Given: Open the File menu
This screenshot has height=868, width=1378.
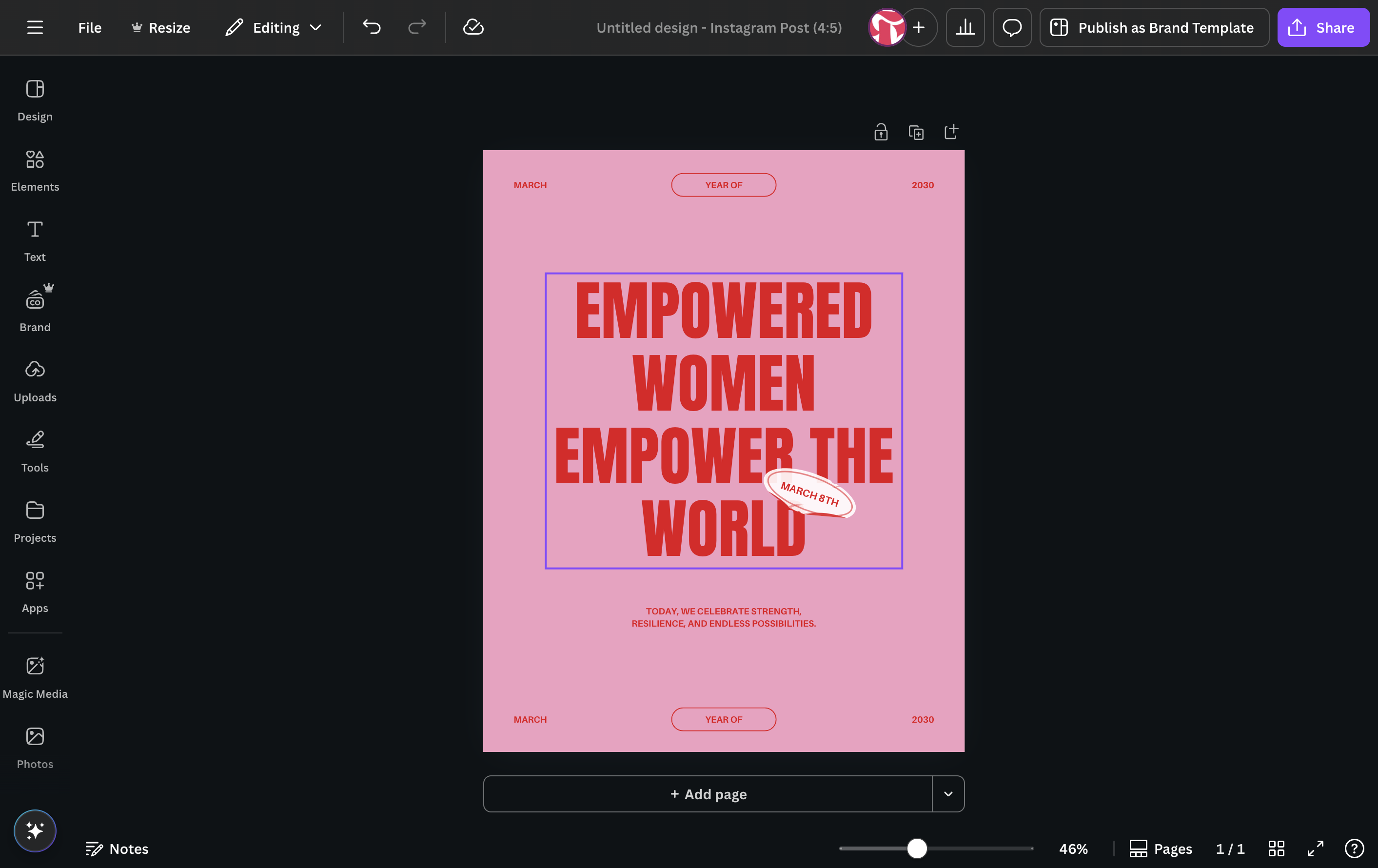Looking at the screenshot, I should point(90,27).
